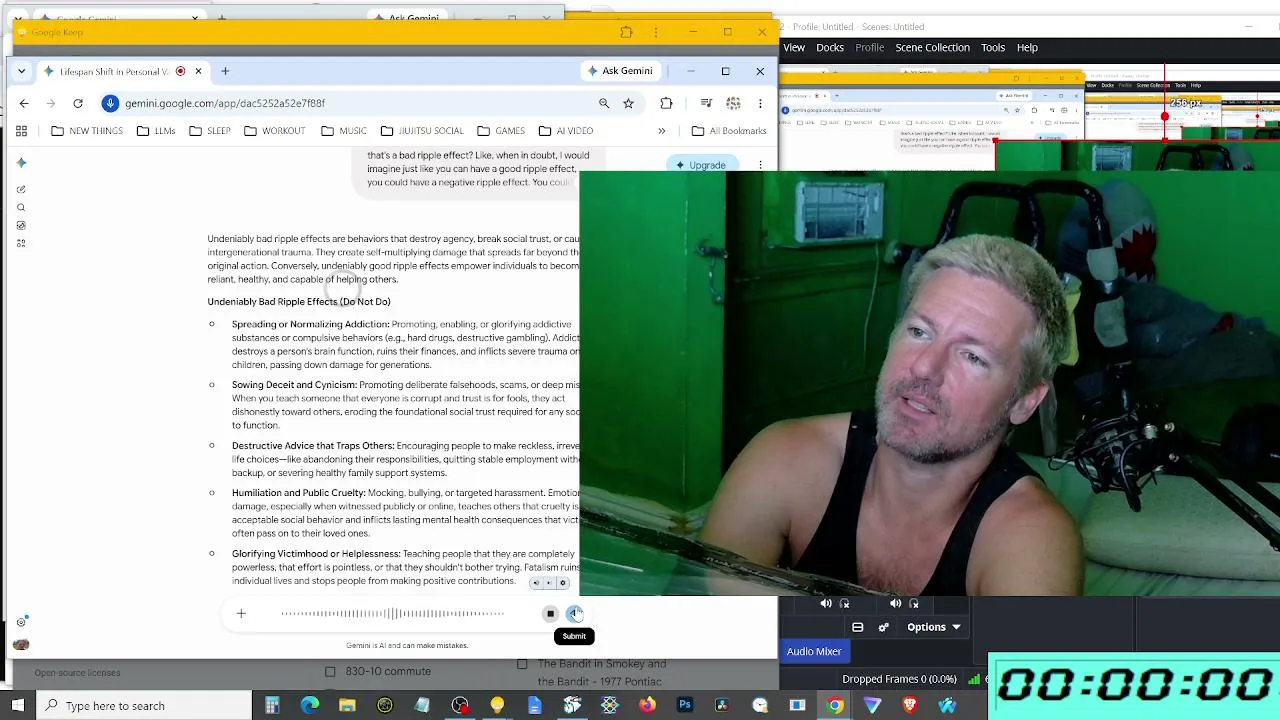Open Gemini settings gear in sidebar

pyautogui.click(x=21, y=622)
